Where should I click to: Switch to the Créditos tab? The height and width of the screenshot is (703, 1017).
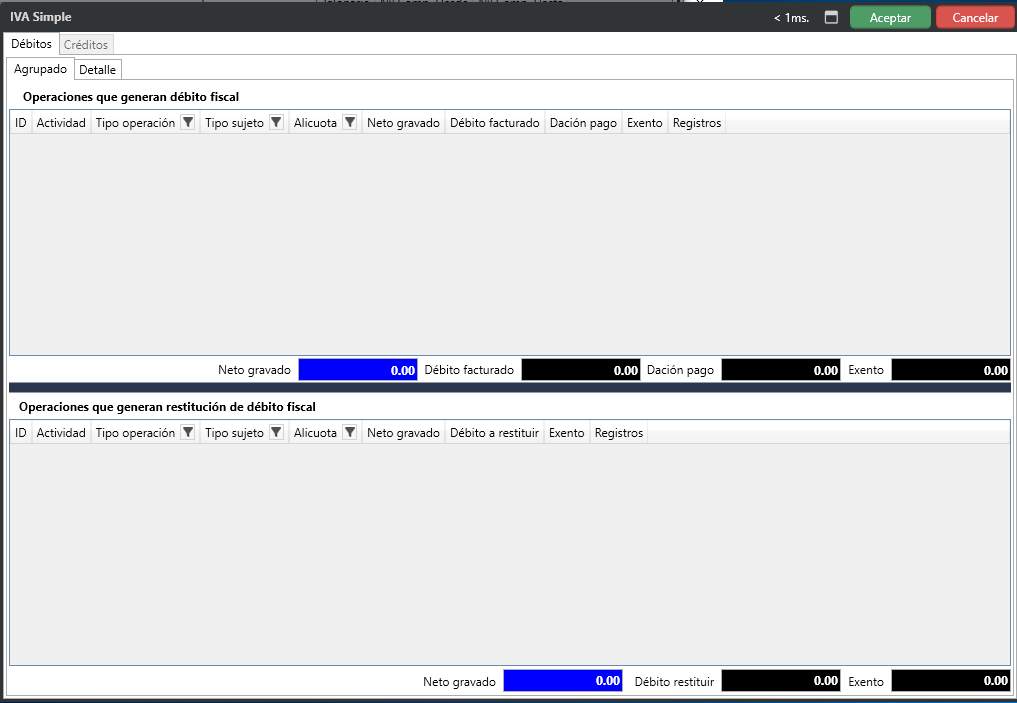86,45
